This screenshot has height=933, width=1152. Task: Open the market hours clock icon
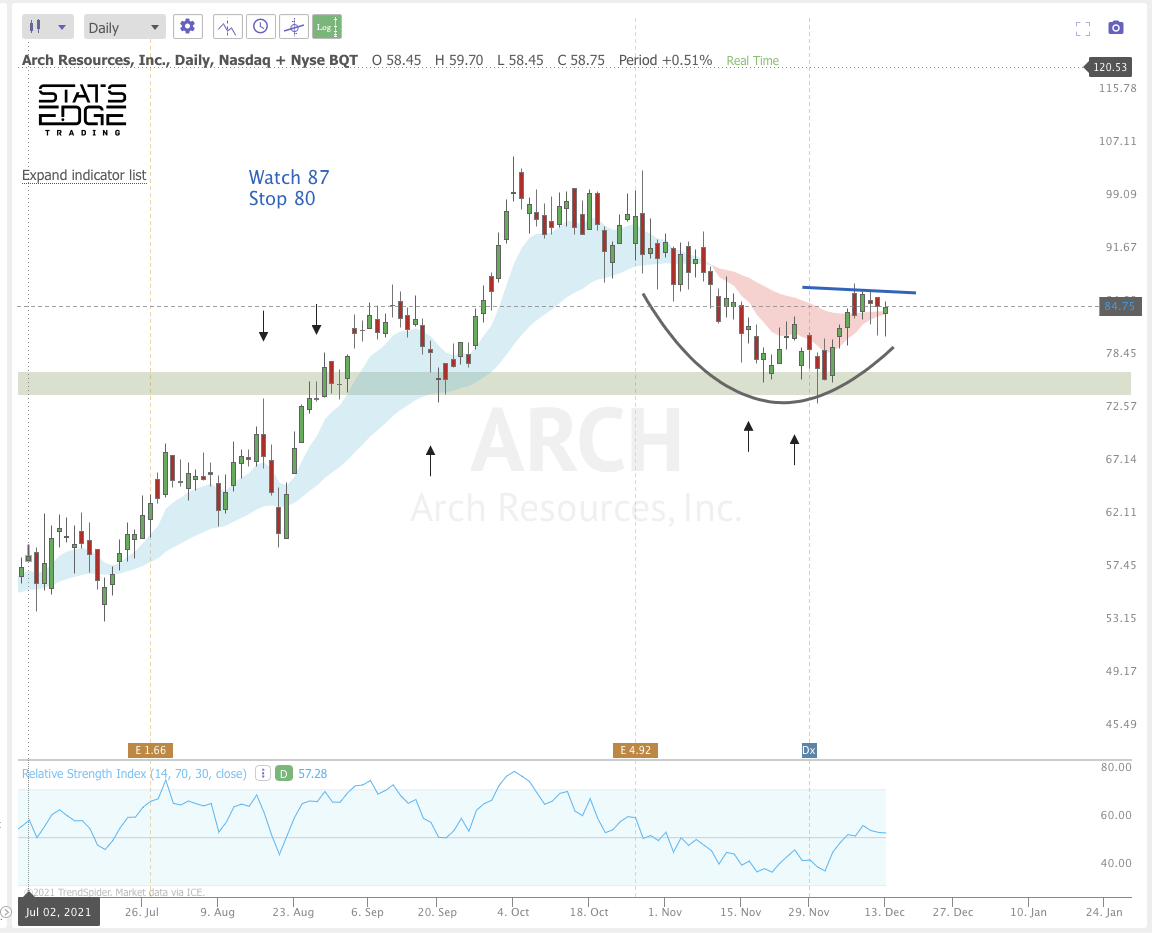pyautogui.click(x=260, y=26)
